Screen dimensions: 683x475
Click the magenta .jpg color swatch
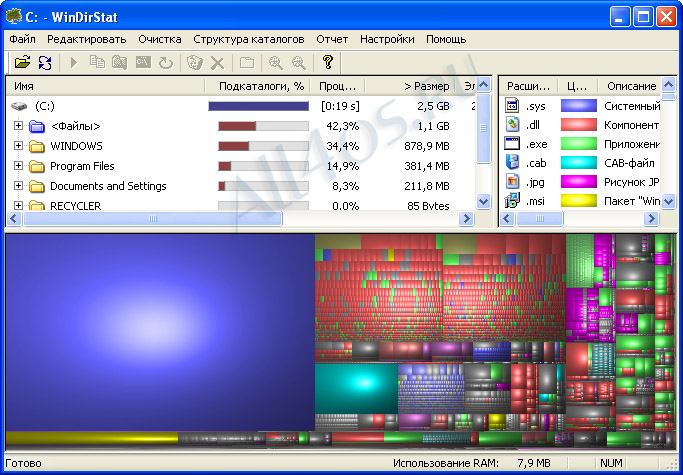coord(578,182)
